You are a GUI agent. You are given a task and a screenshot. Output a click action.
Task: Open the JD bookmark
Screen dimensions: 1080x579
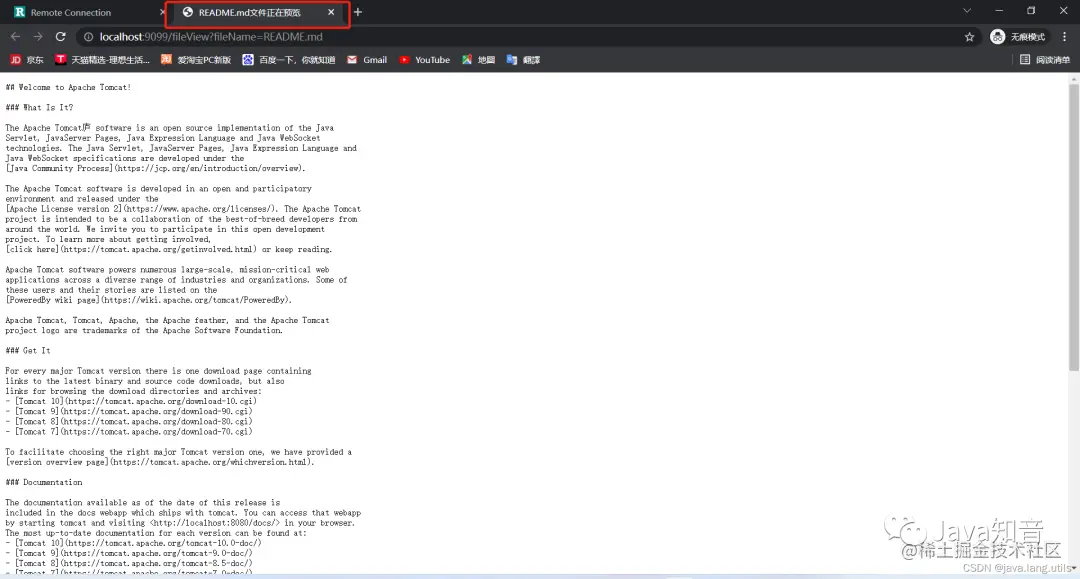click(x=27, y=60)
